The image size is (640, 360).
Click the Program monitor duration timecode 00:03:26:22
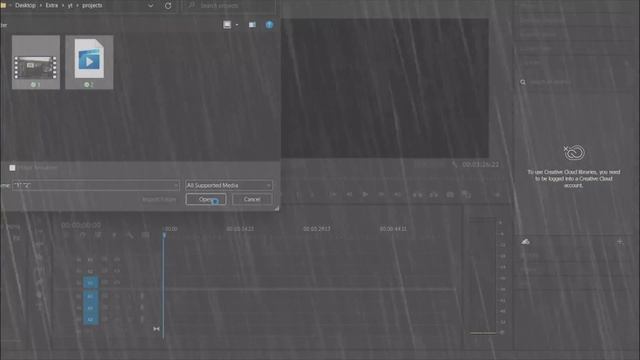[480, 164]
